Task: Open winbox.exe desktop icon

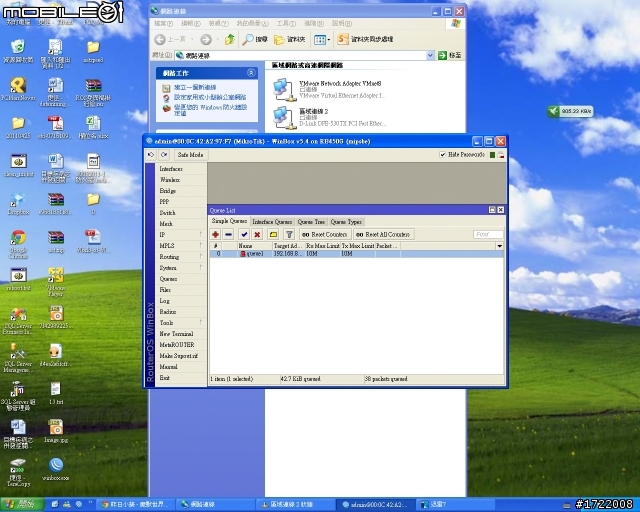Action: tap(56, 465)
